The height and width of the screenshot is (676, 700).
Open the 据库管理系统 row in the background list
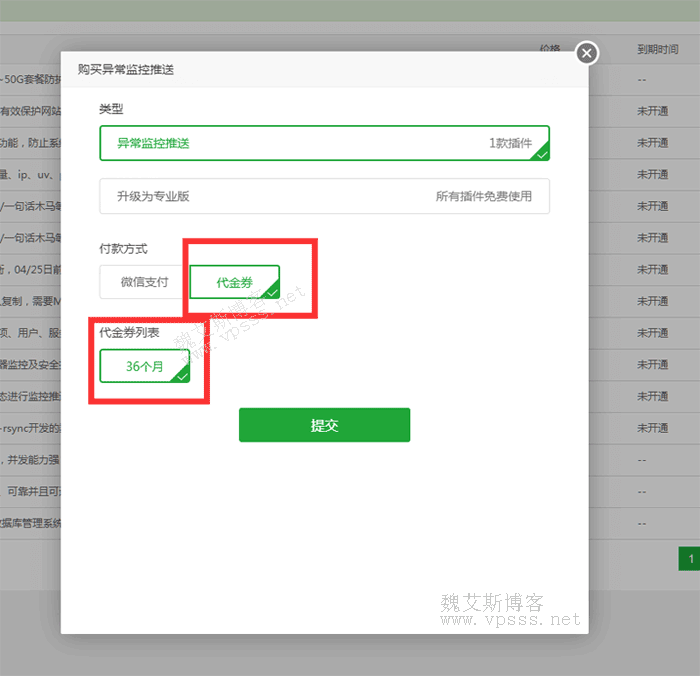(30, 523)
